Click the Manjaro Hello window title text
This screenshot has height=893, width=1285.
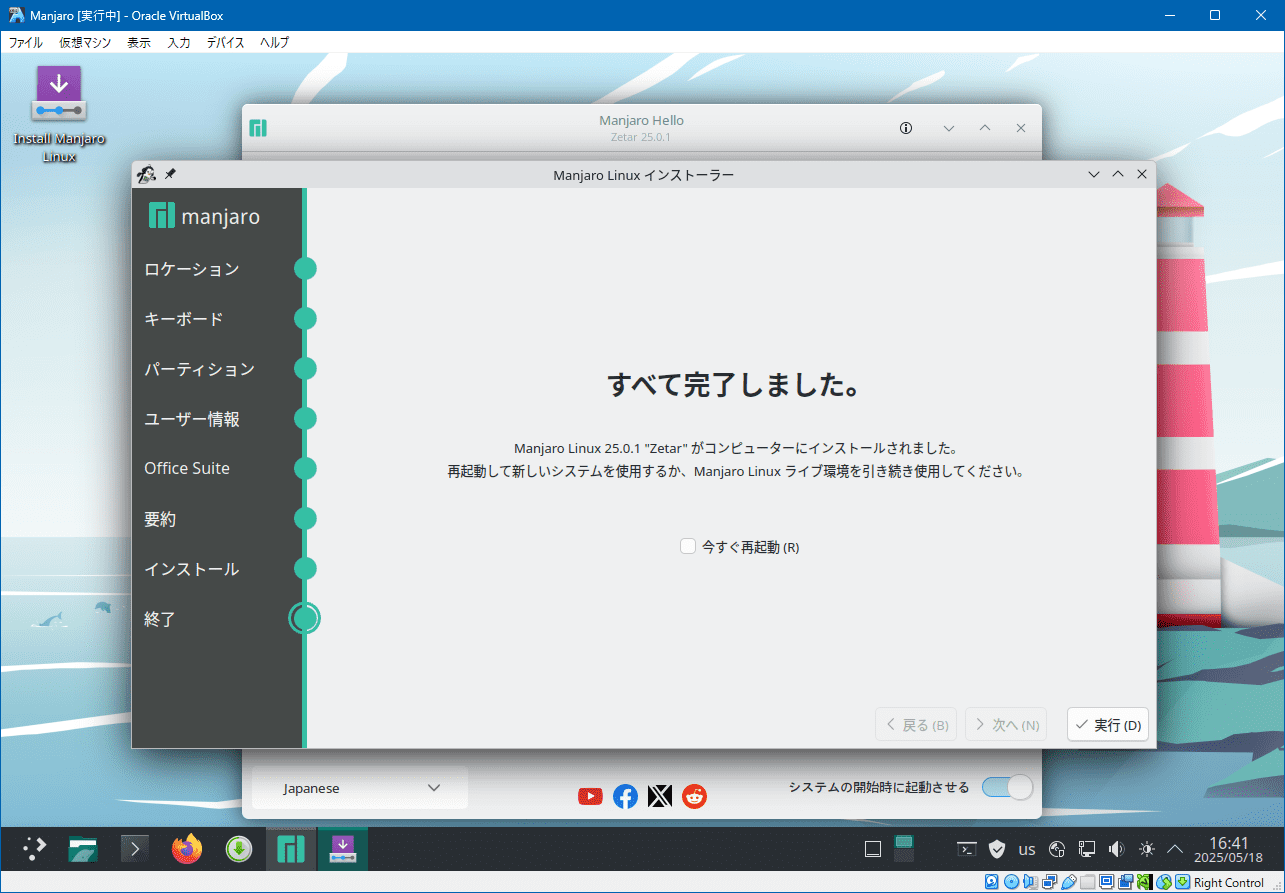click(641, 120)
